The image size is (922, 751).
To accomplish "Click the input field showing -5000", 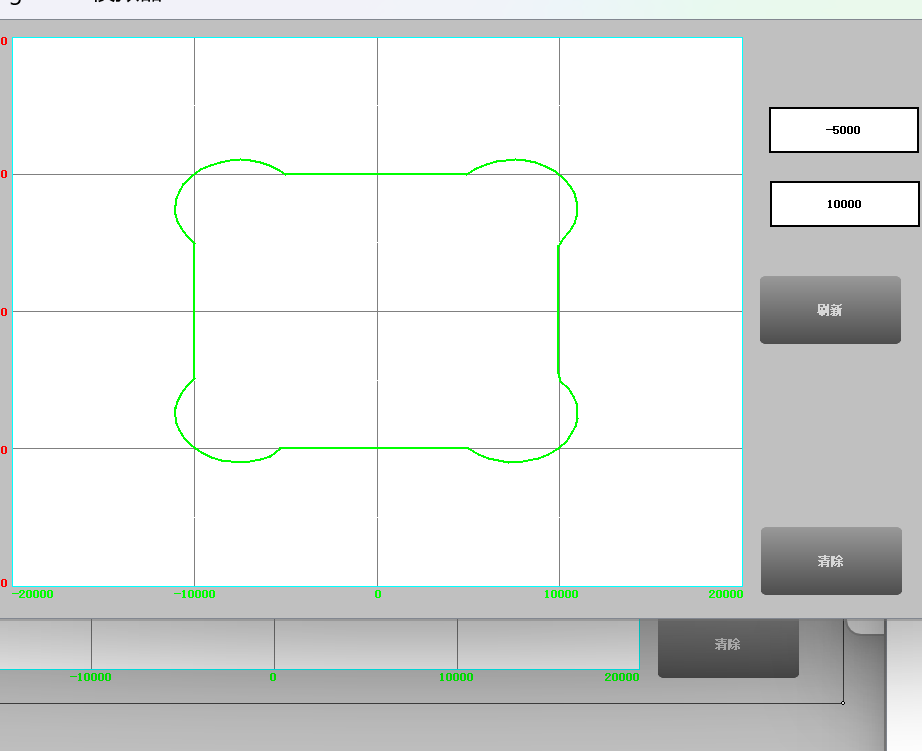I will pyautogui.click(x=844, y=130).
